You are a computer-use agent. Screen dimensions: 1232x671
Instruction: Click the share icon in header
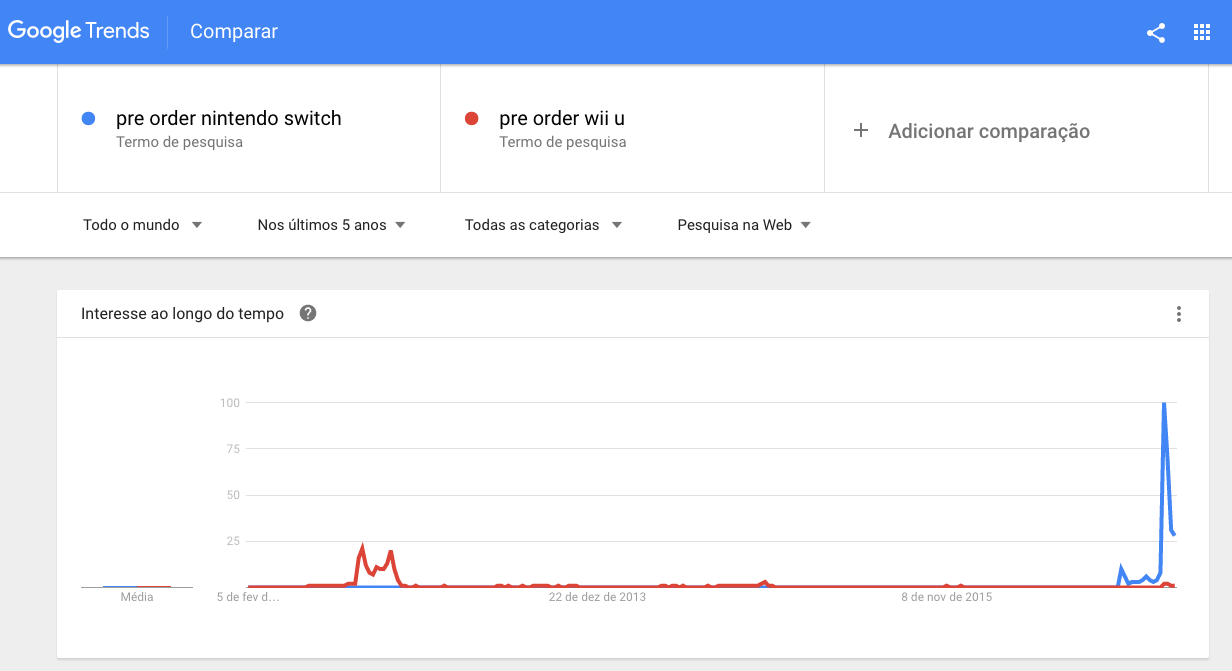[x=1156, y=32]
